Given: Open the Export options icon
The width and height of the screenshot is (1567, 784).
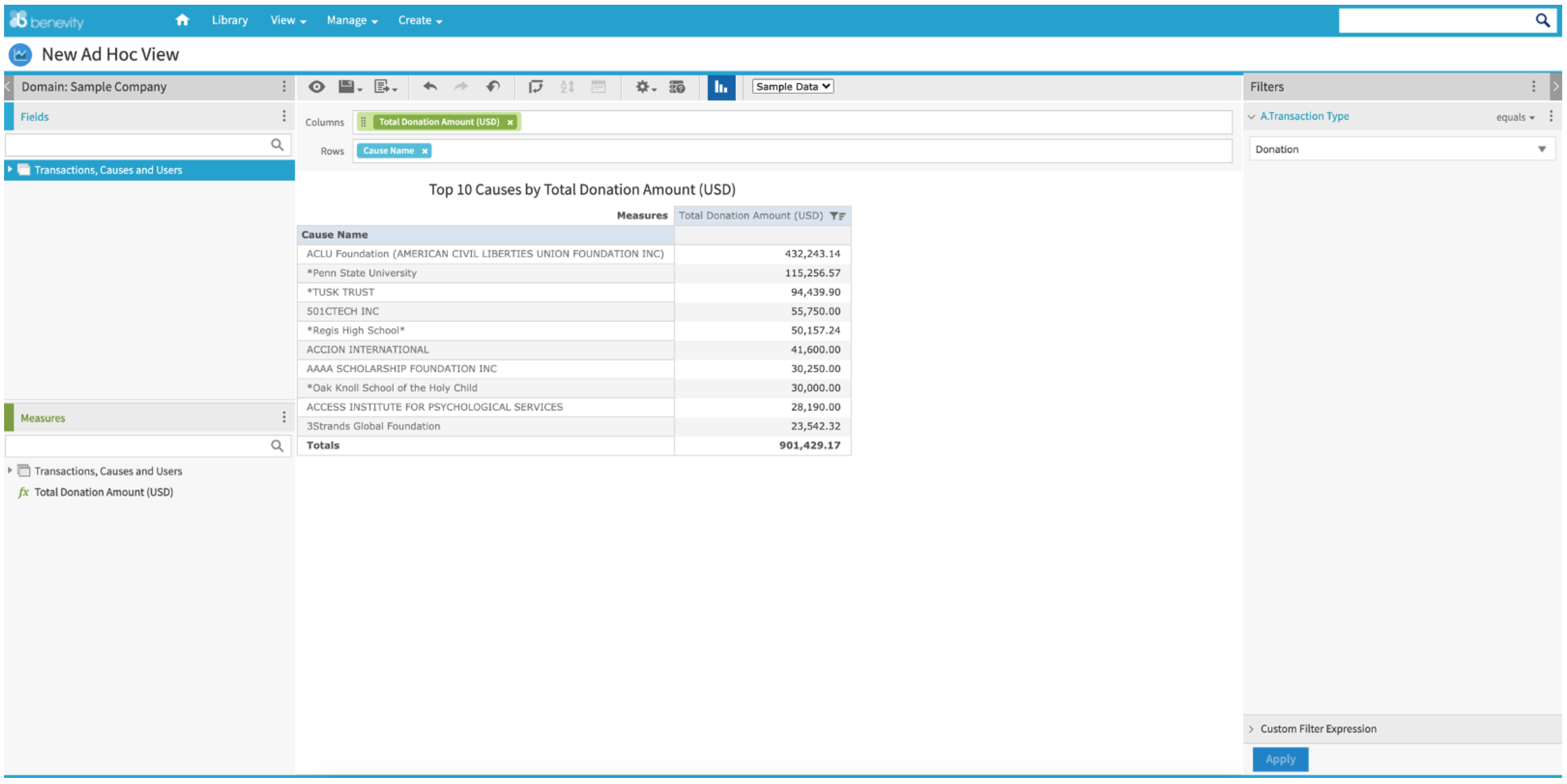Looking at the screenshot, I should tap(385, 86).
